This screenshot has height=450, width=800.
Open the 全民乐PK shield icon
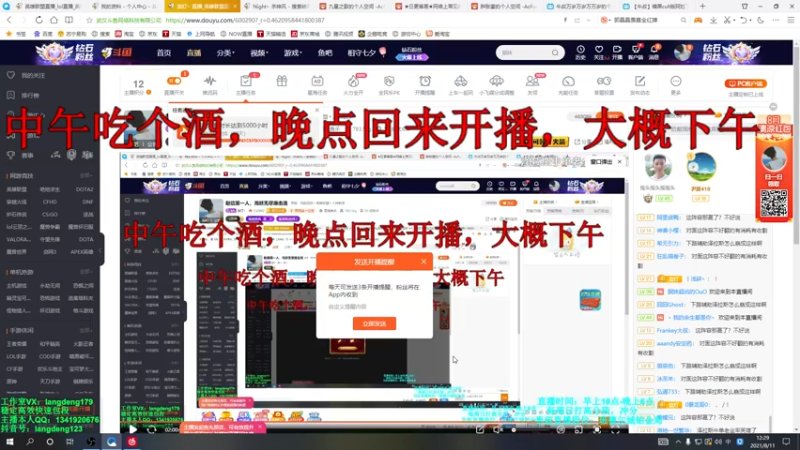tap(389, 81)
